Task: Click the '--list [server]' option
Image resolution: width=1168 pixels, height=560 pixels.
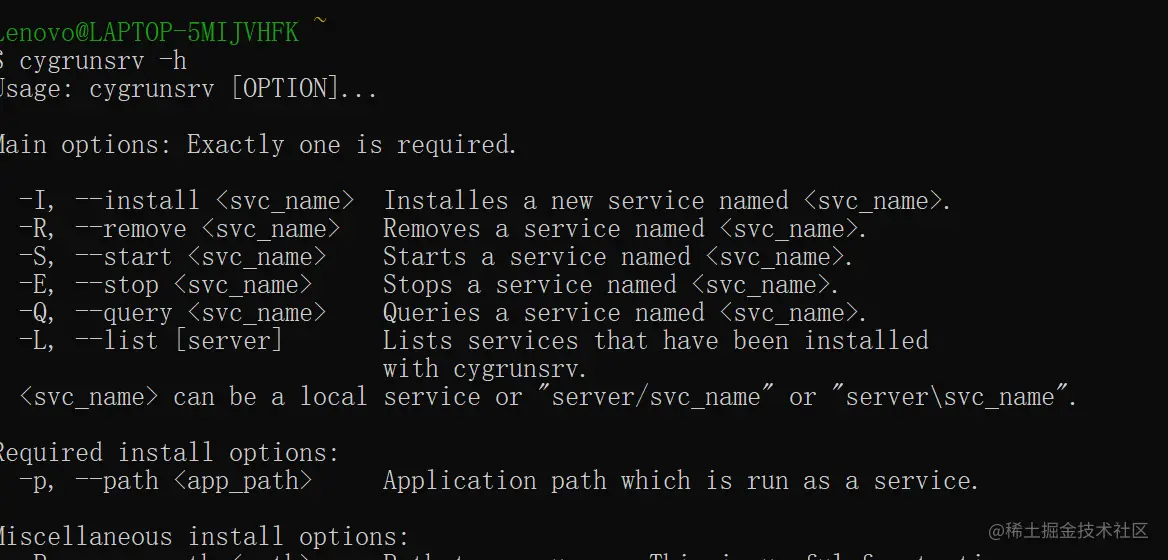Action: (x=180, y=340)
